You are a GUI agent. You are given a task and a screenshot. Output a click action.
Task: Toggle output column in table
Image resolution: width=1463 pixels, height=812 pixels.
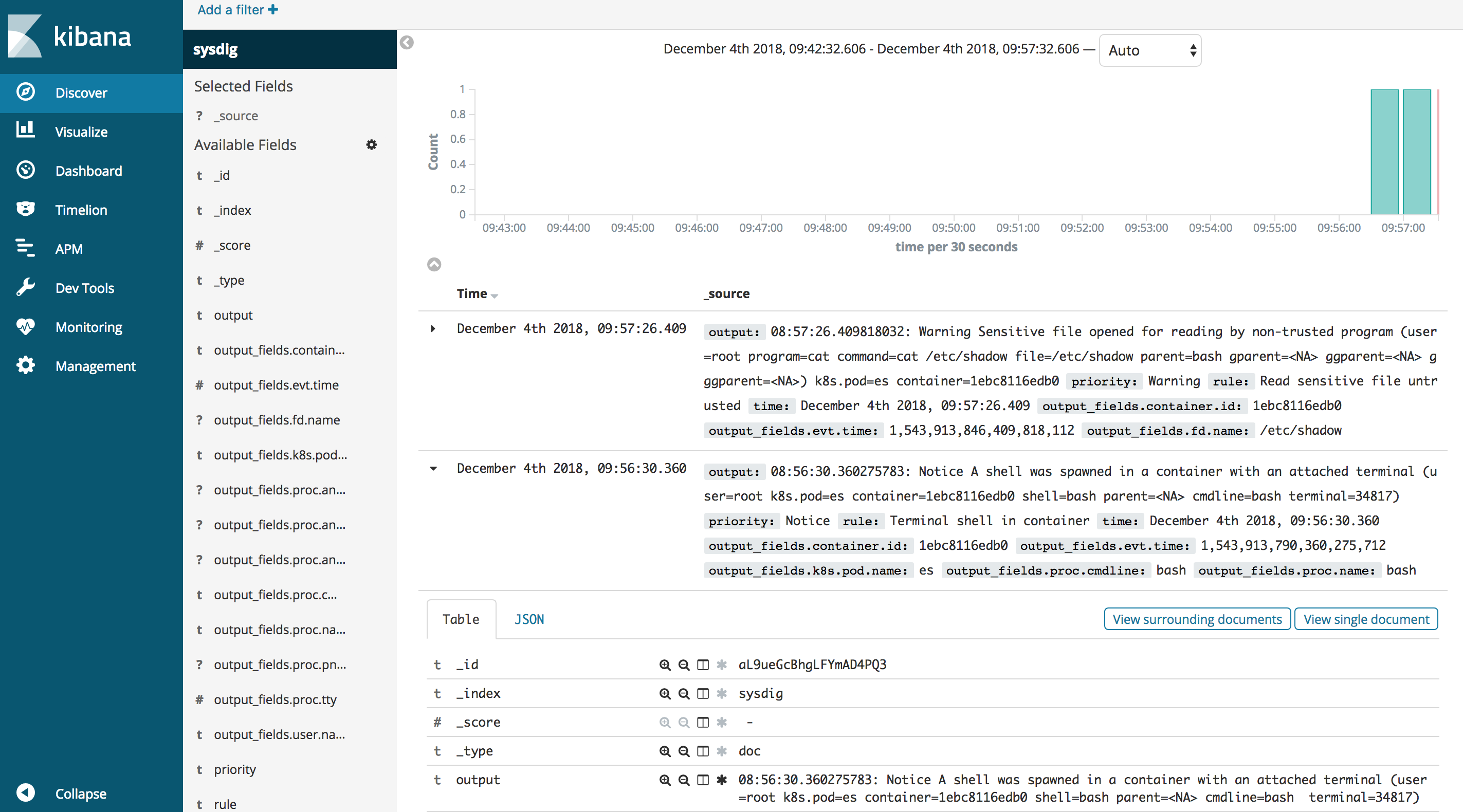click(703, 780)
